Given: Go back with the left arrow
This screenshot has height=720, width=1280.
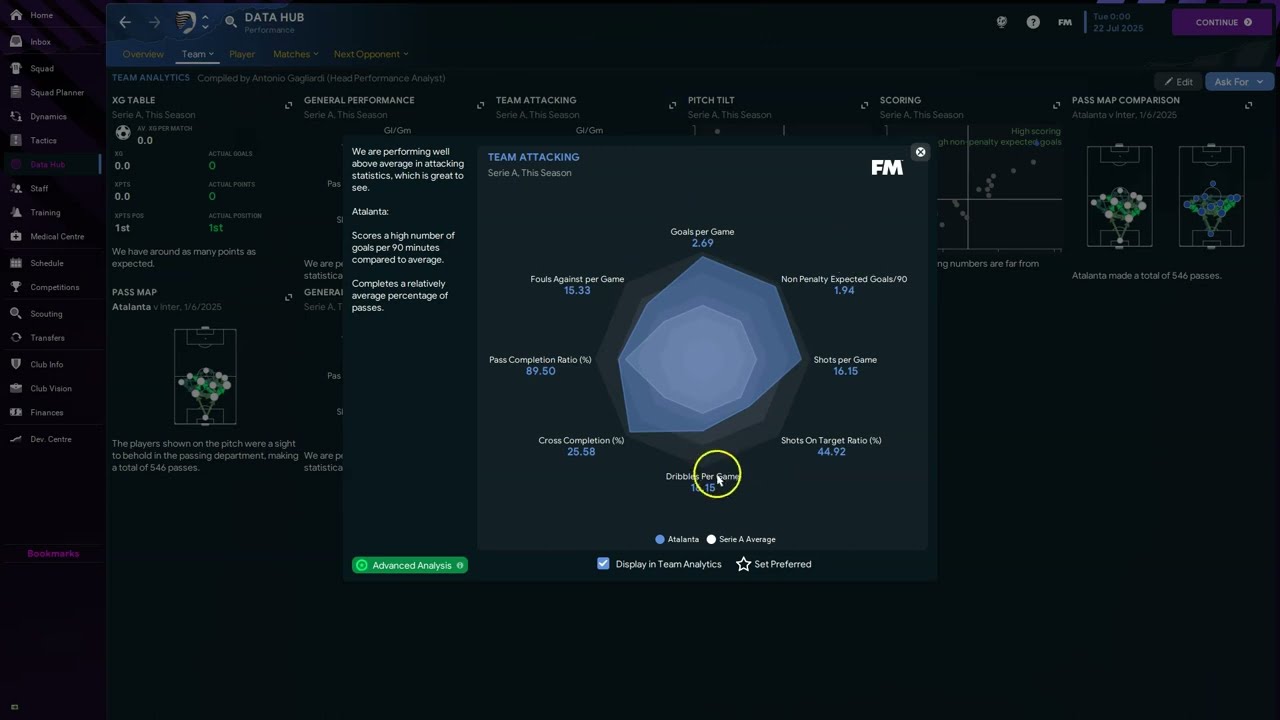Looking at the screenshot, I should pyautogui.click(x=125, y=22).
